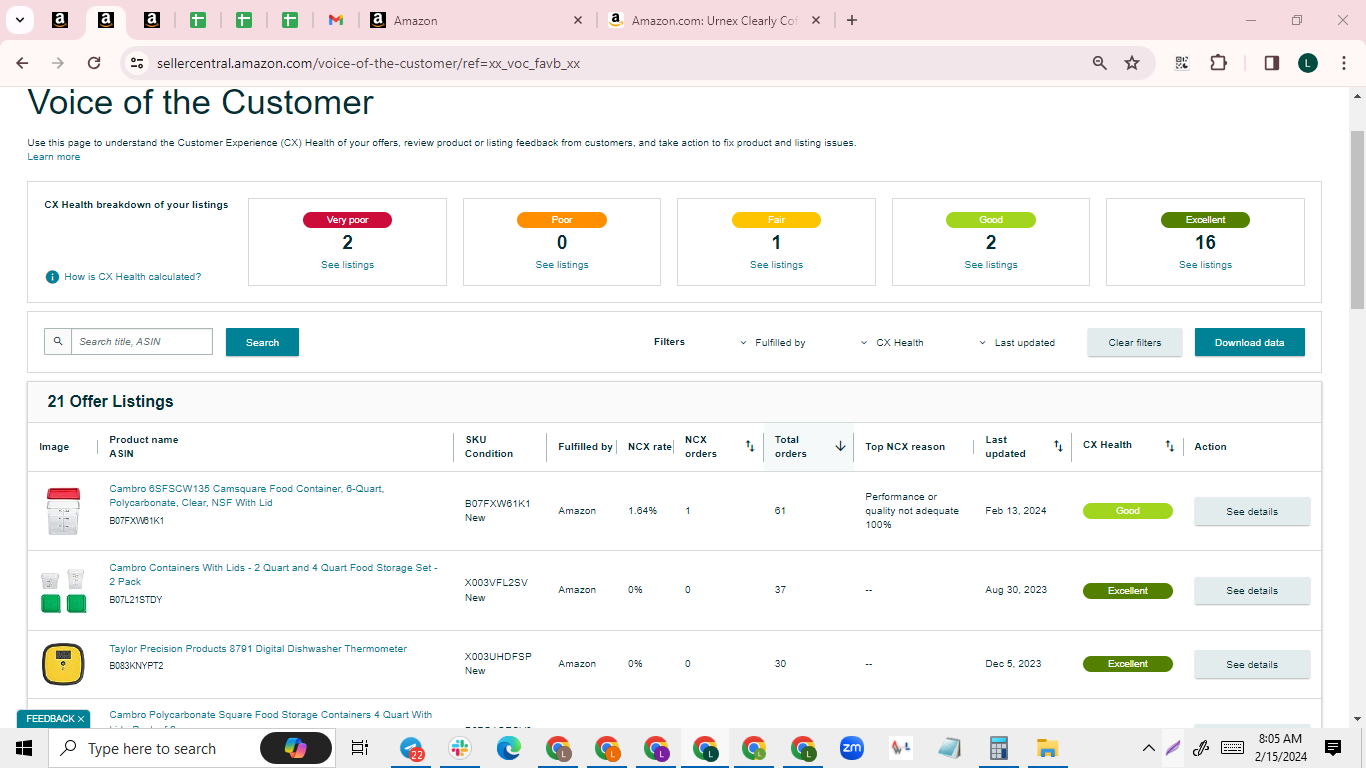Click the browser address bar URL
1366x768 pixels.
coord(368,63)
